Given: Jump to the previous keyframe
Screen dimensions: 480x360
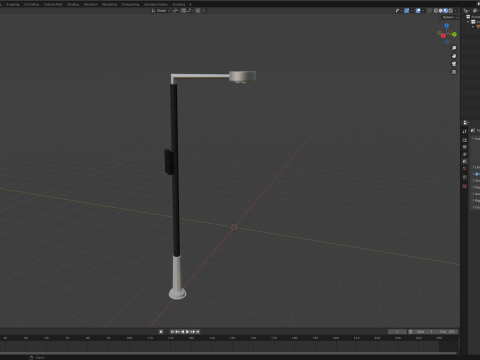Looking at the screenshot, I should (x=177, y=332).
